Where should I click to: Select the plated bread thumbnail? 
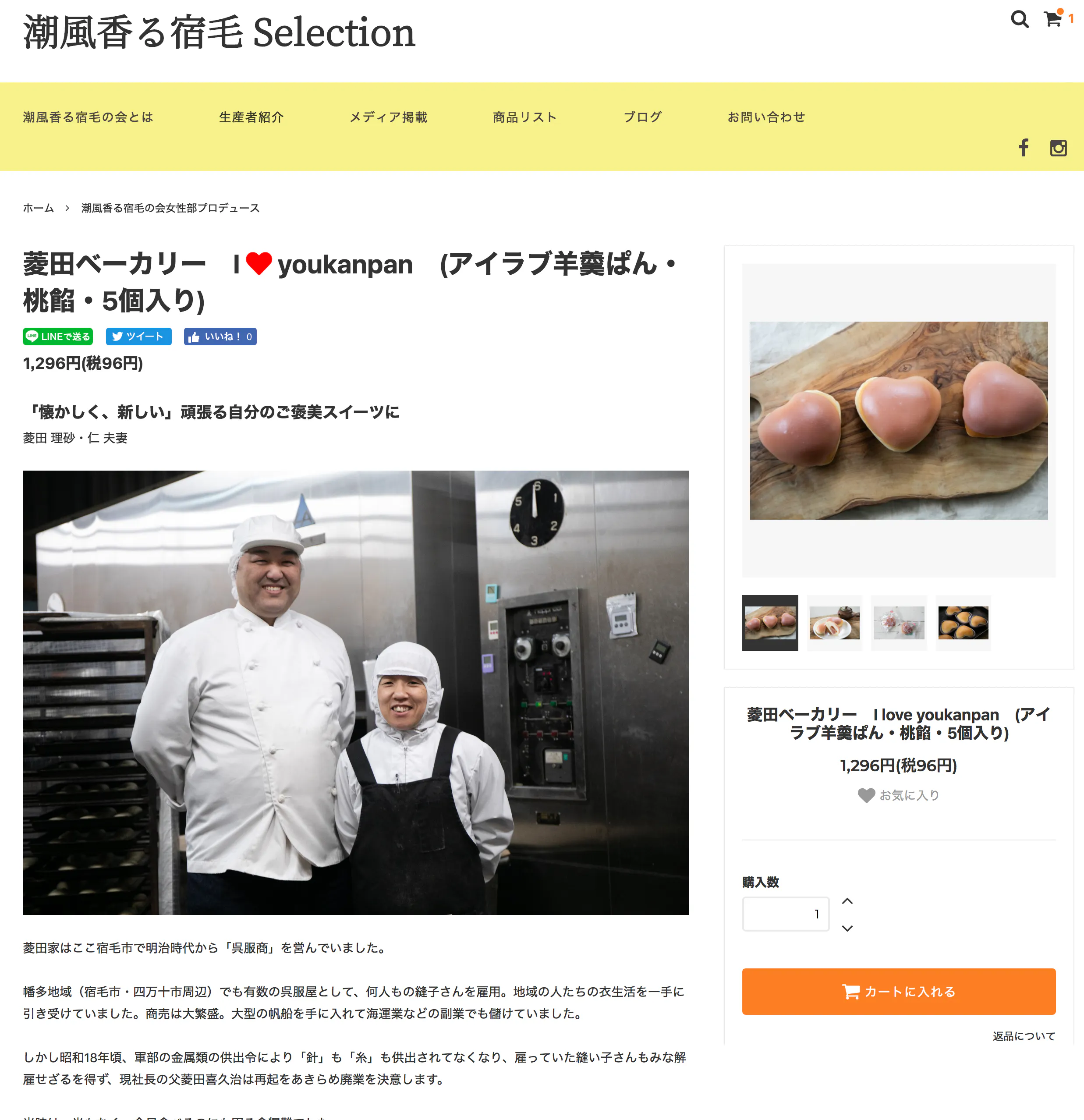pyautogui.click(x=834, y=623)
